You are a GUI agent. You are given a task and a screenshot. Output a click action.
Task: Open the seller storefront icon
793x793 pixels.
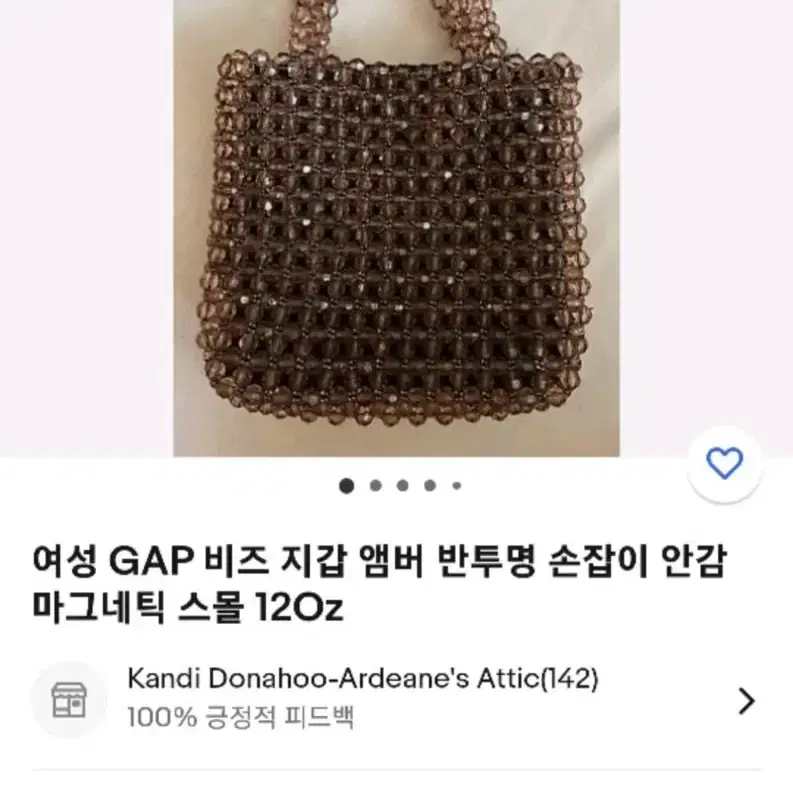(x=69, y=699)
